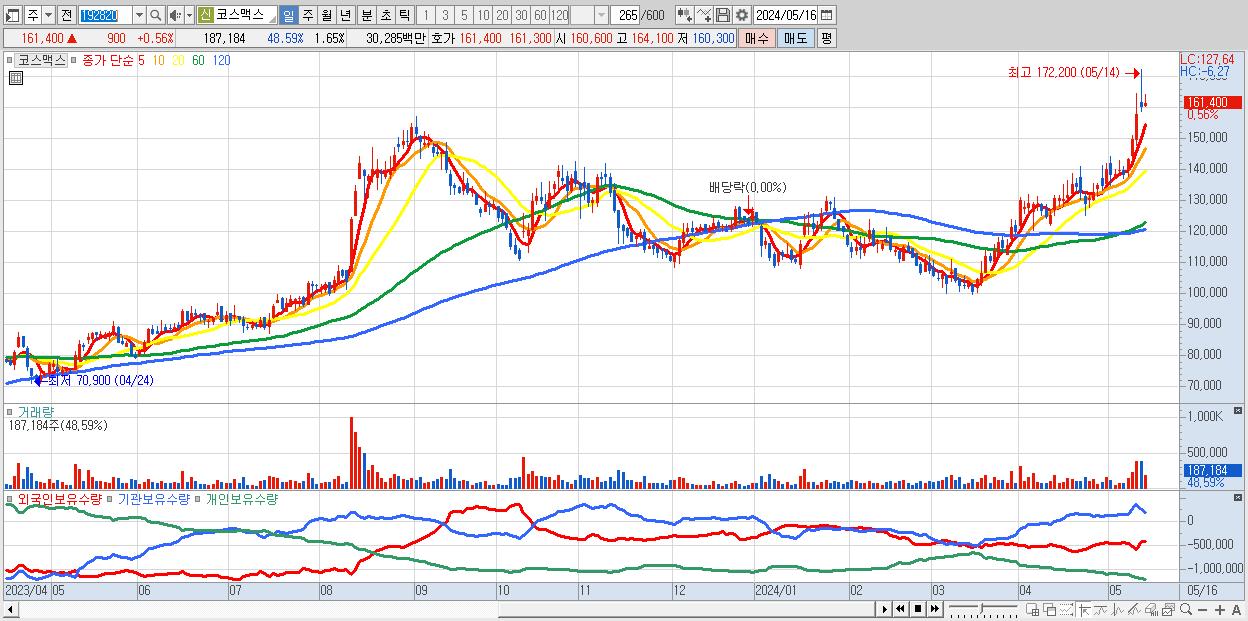Image resolution: width=1248 pixels, height=621 pixels.
Task: Choose the 1 interval button
Action: coord(425,16)
